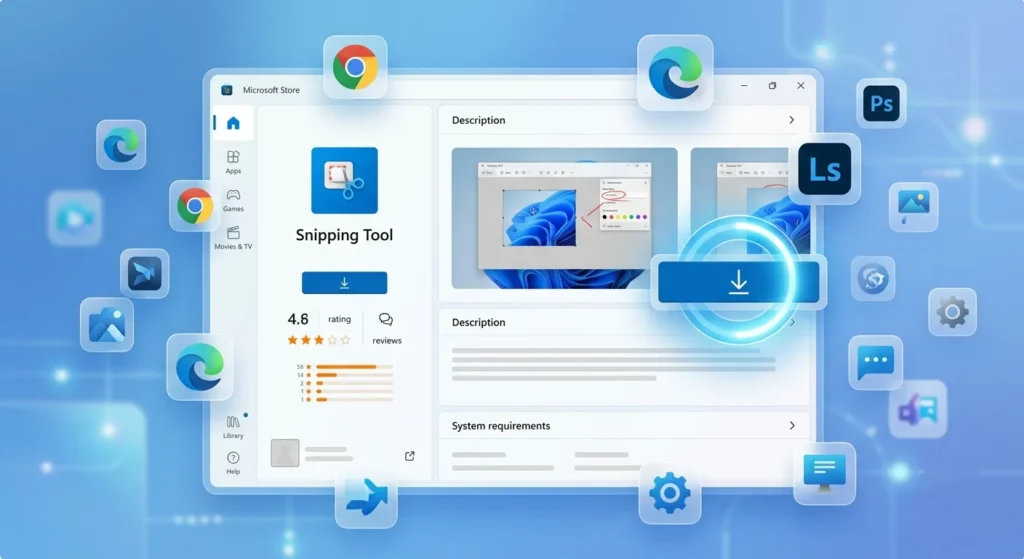This screenshot has width=1024, height=559.
Task: Click the lower Description heading
Action: pyautogui.click(x=479, y=323)
